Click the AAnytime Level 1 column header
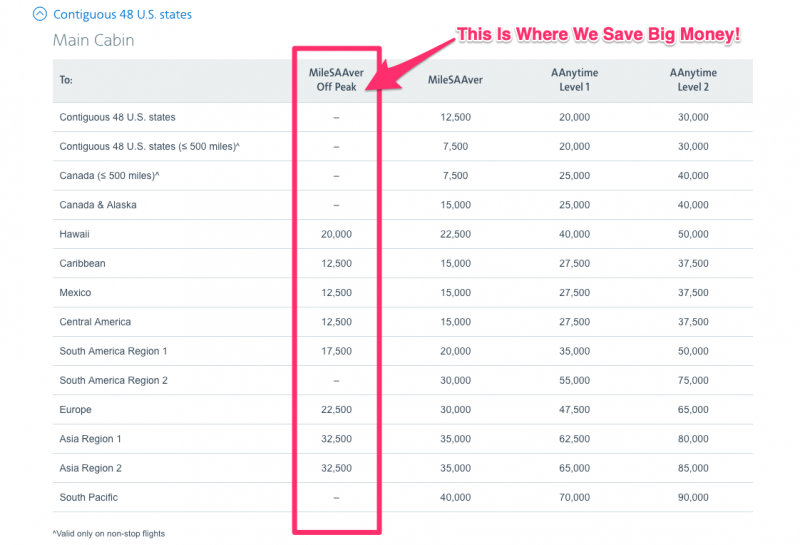 point(575,80)
